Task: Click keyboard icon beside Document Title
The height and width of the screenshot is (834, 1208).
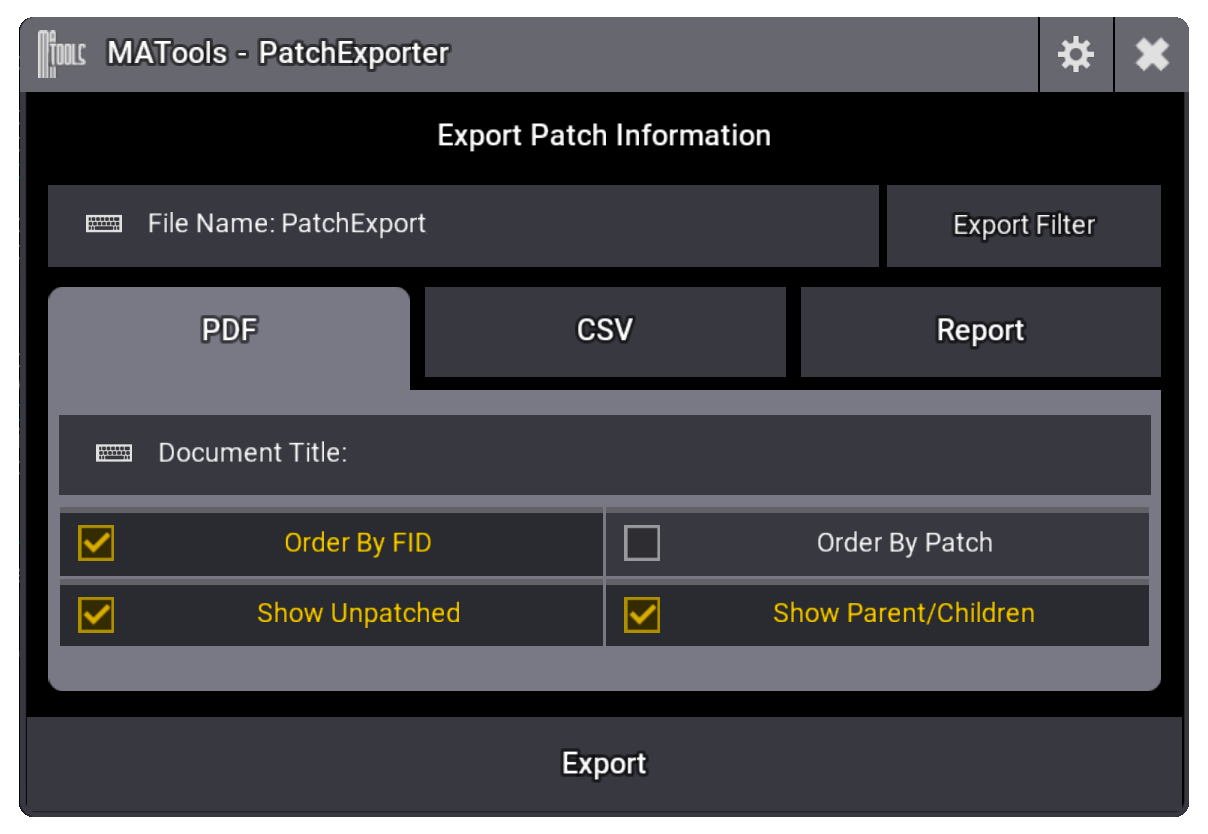Action: [x=114, y=454]
